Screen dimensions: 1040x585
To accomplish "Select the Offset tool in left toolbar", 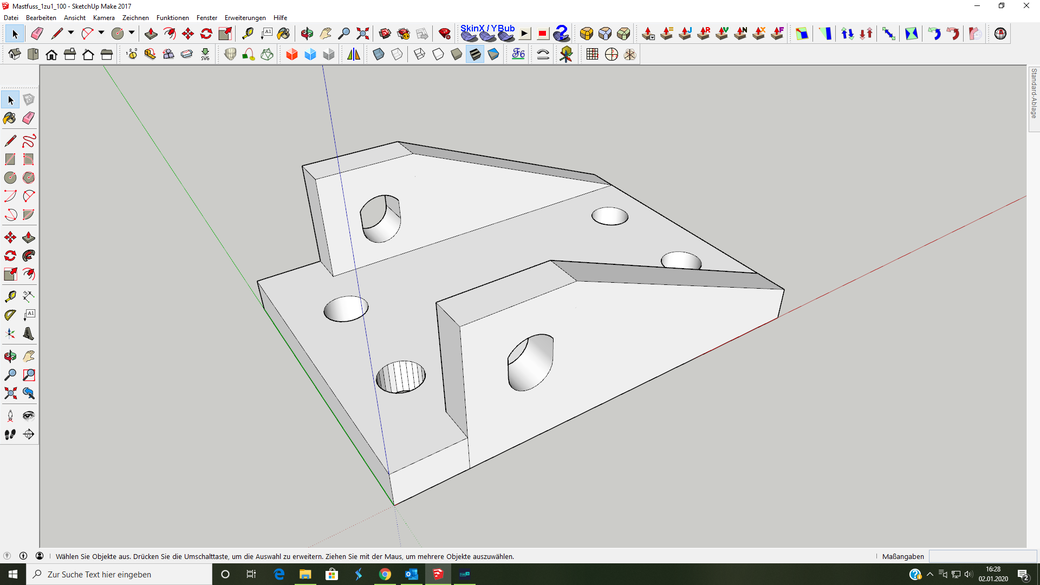I will pos(29,274).
